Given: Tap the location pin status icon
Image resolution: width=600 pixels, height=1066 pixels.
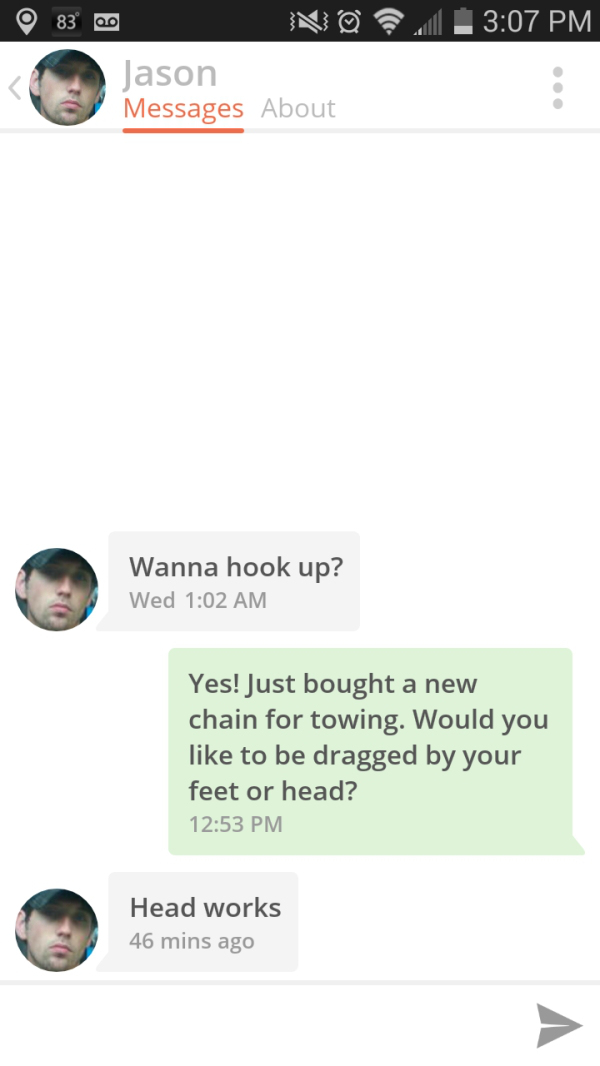Looking at the screenshot, I should coord(27,21).
